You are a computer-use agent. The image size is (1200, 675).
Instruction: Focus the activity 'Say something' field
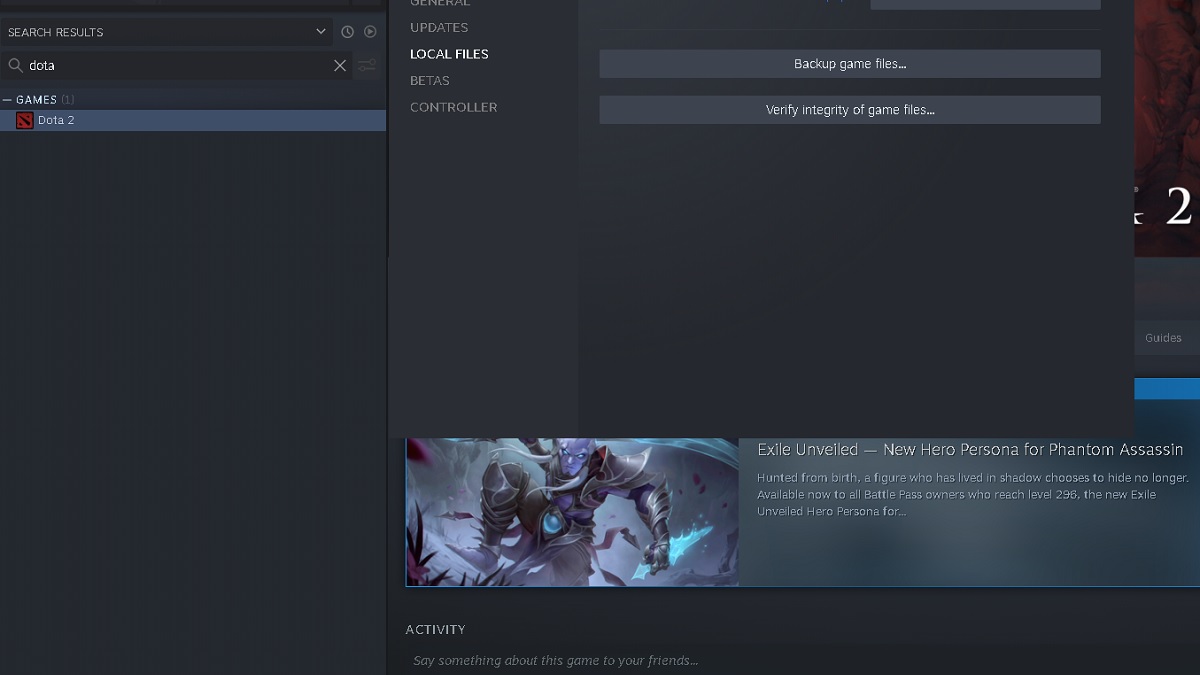(555, 660)
